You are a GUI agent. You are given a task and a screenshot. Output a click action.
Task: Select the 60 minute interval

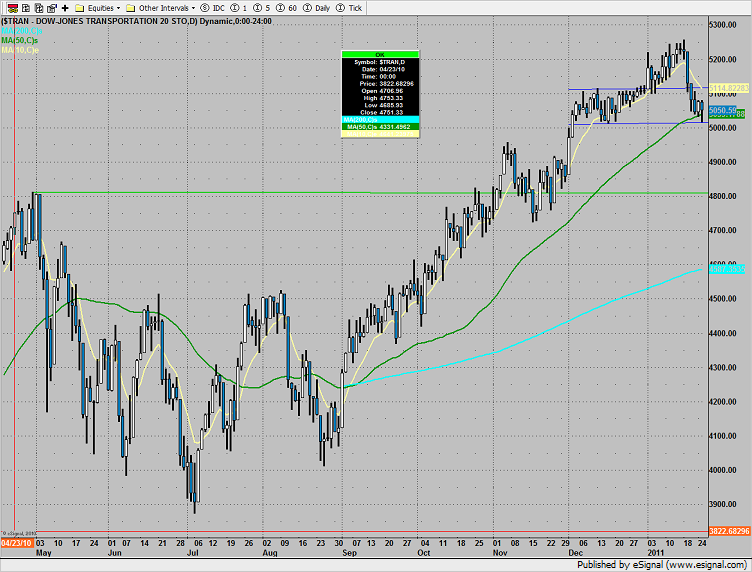click(287, 8)
